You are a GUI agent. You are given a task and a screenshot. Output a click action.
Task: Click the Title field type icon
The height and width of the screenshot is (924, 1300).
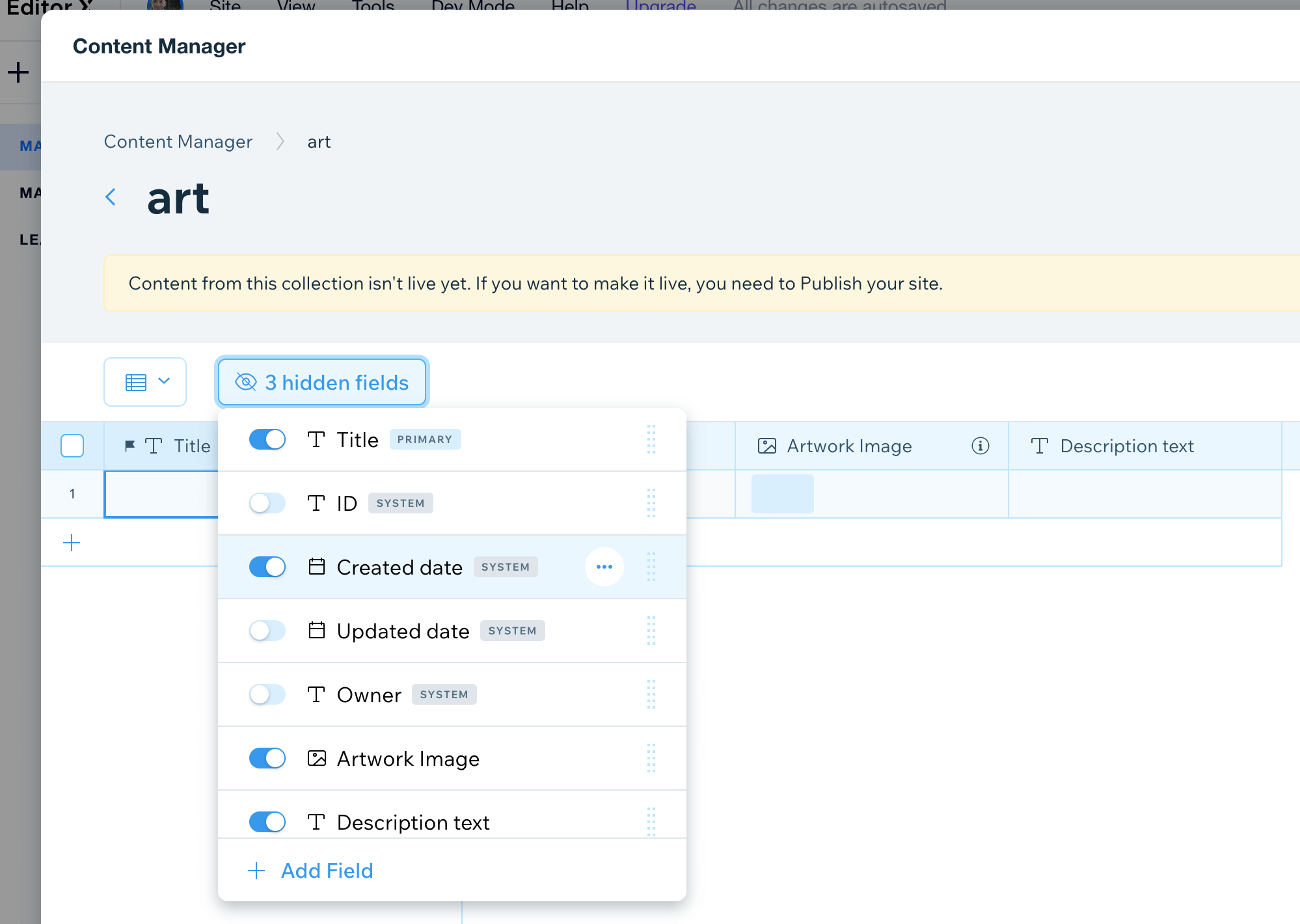pos(315,438)
